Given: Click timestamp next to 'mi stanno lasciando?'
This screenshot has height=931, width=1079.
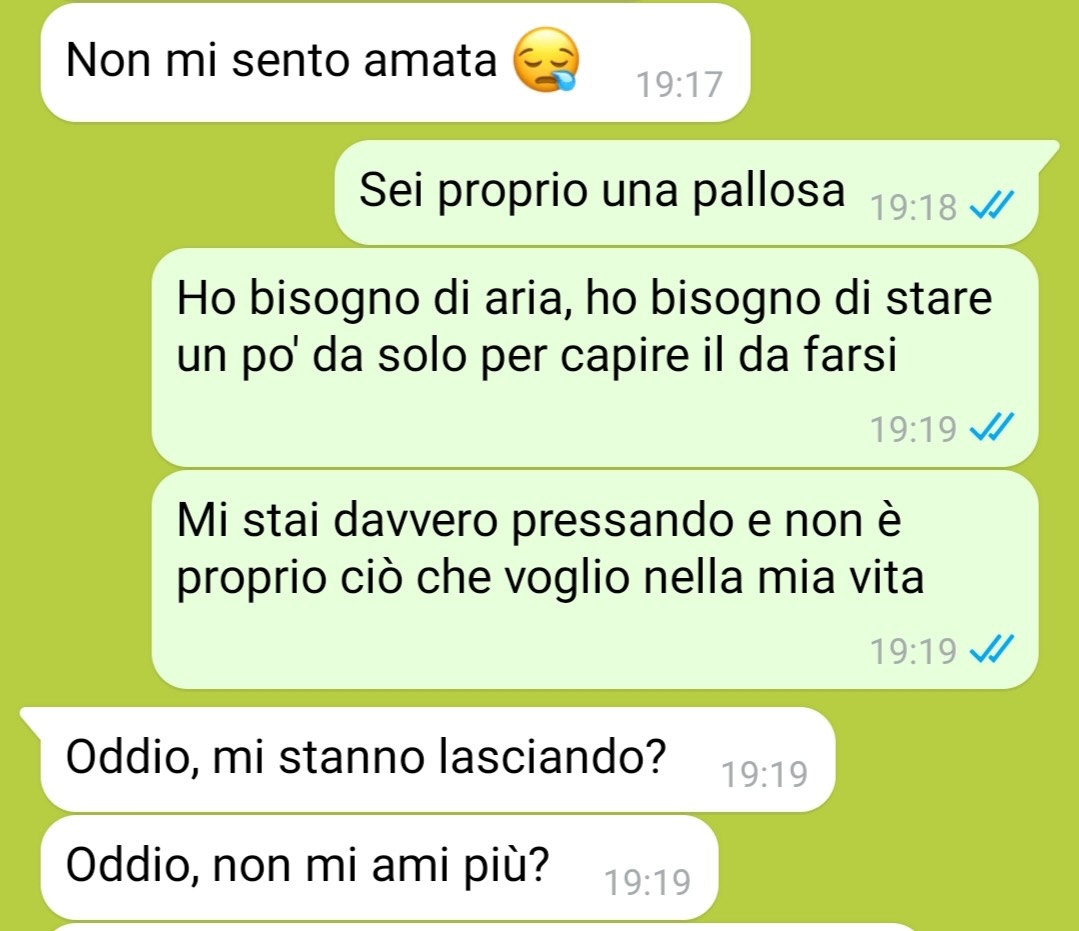Looking at the screenshot, I should coord(764,774).
